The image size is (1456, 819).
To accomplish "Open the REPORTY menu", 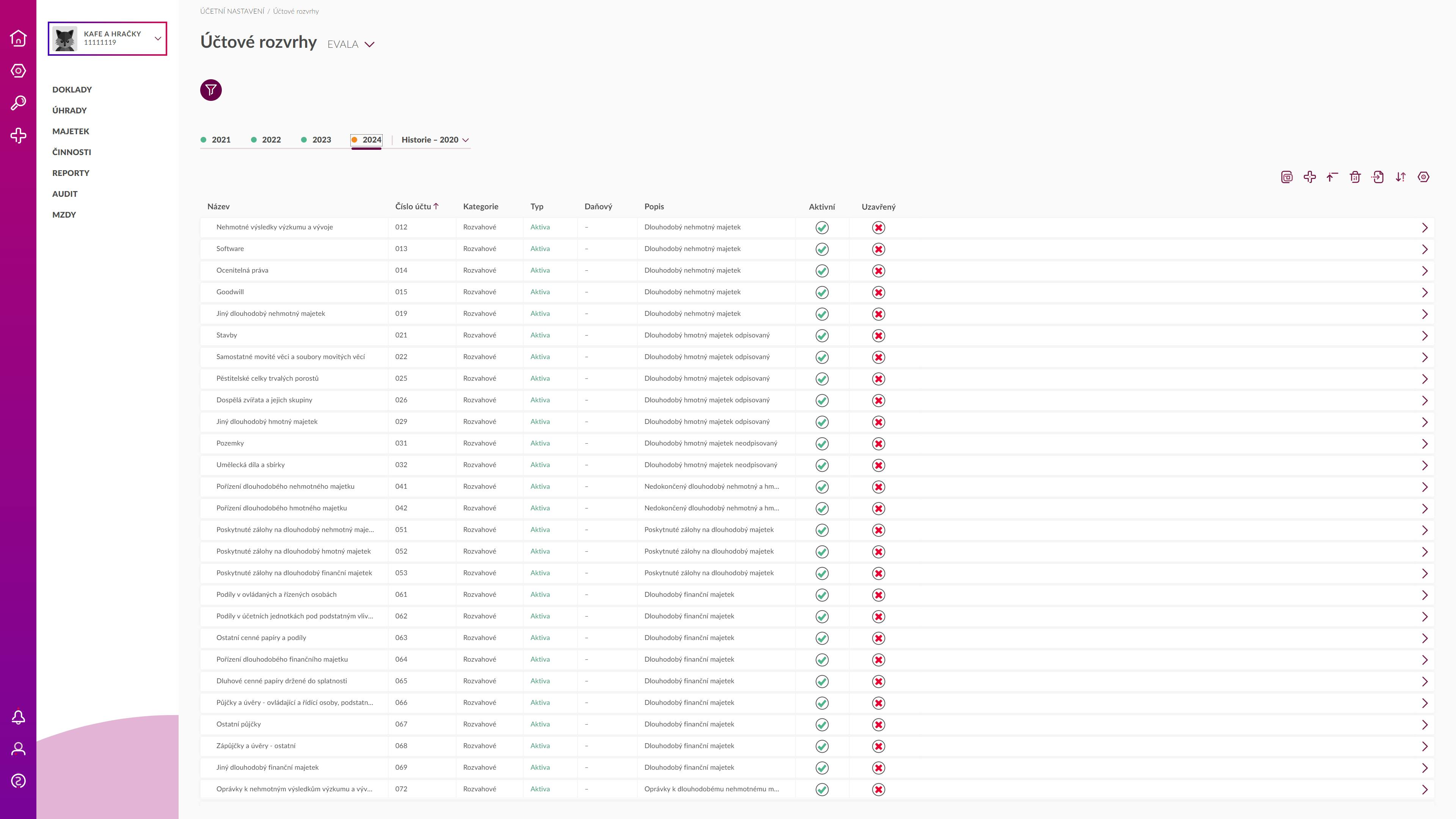I will point(71,173).
